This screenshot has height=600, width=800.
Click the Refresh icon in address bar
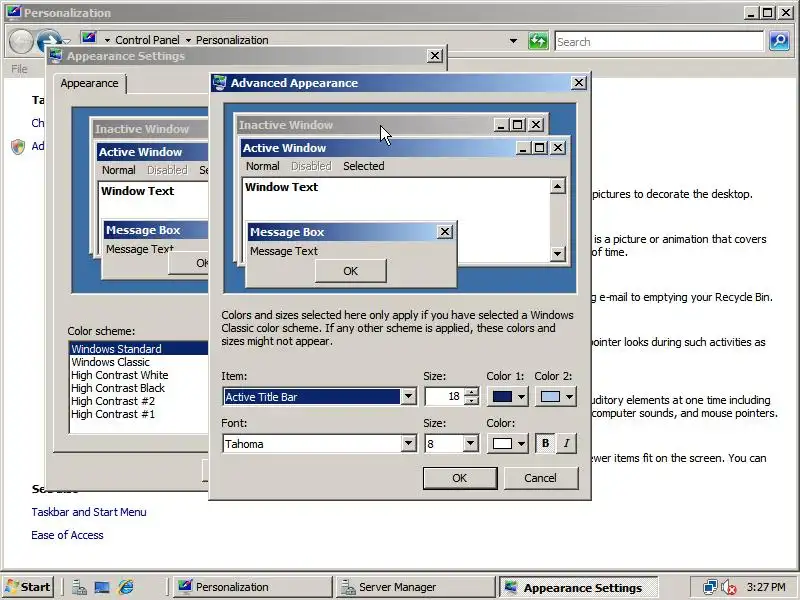[538, 41]
